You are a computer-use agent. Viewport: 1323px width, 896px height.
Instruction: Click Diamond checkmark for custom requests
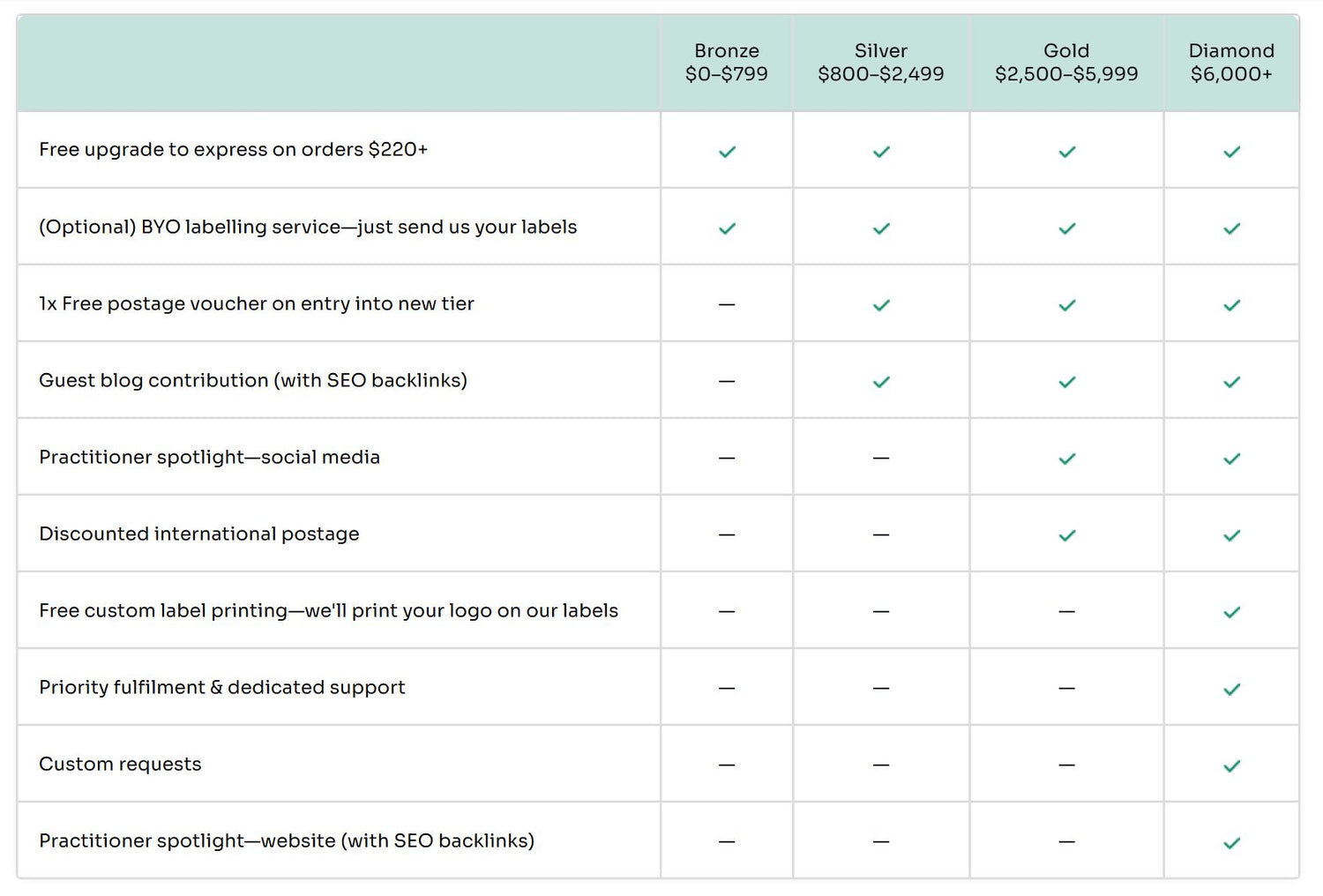click(x=1231, y=765)
